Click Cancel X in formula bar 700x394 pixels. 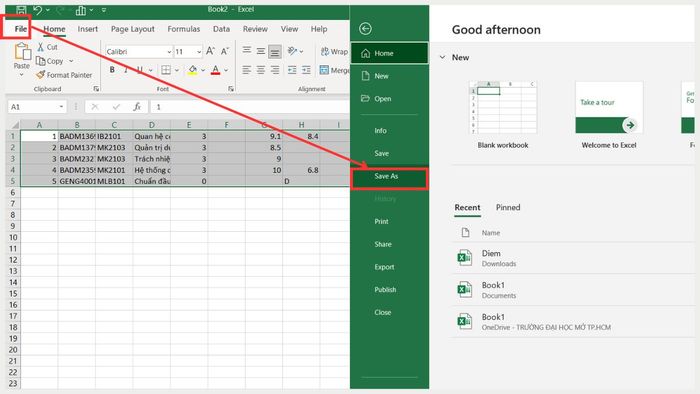click(x=95, y=107)
